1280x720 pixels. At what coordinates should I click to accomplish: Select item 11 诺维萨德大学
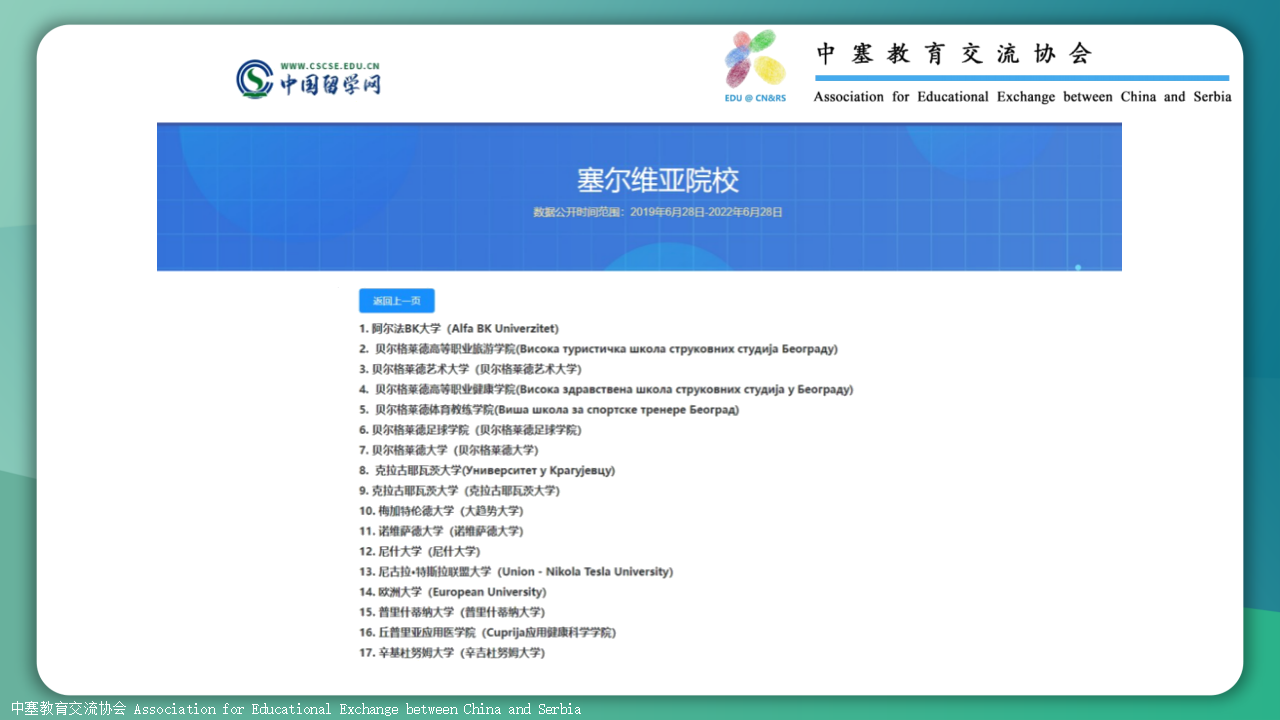click(441, 531)
